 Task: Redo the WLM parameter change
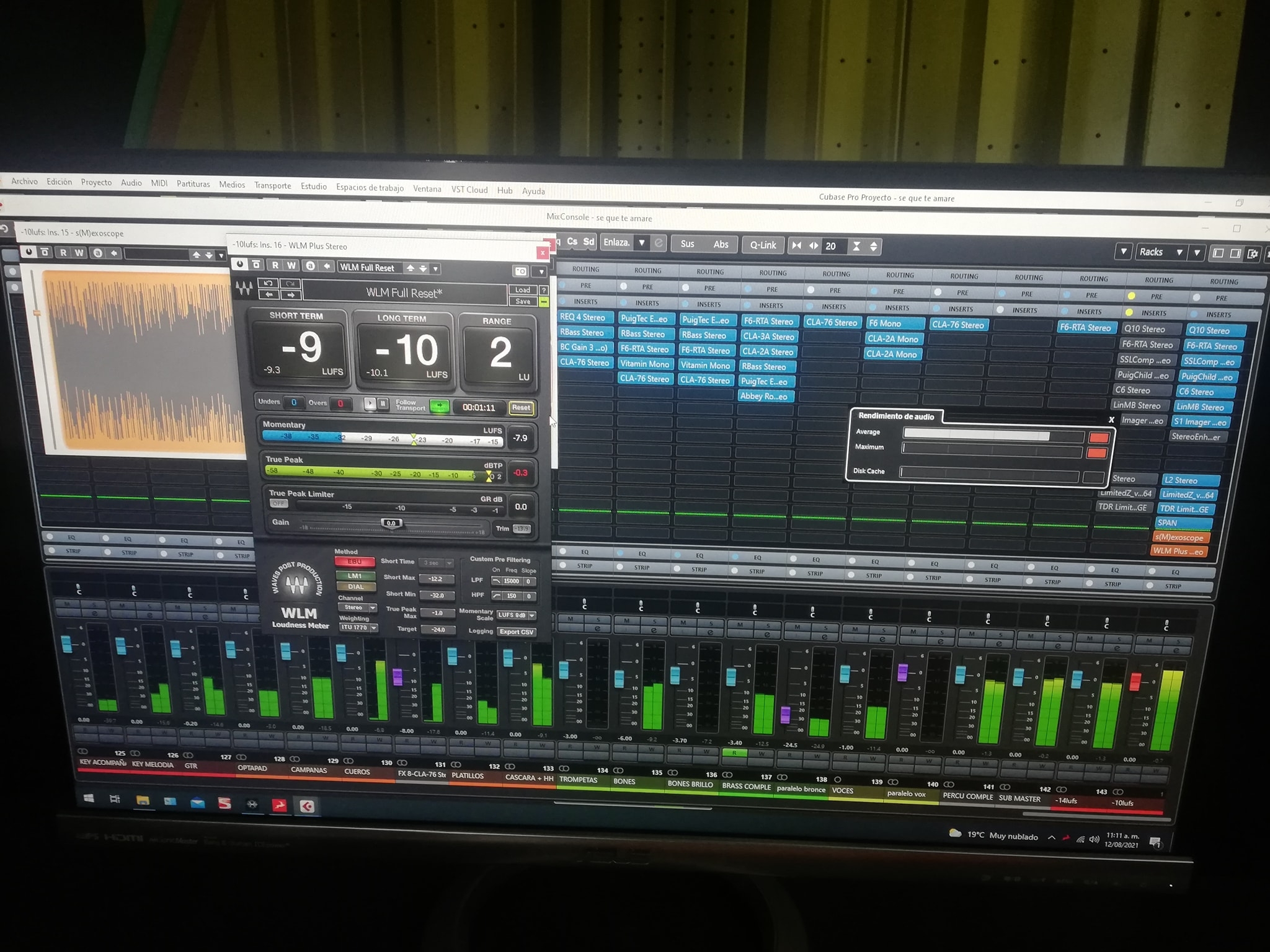click(290, 284)
